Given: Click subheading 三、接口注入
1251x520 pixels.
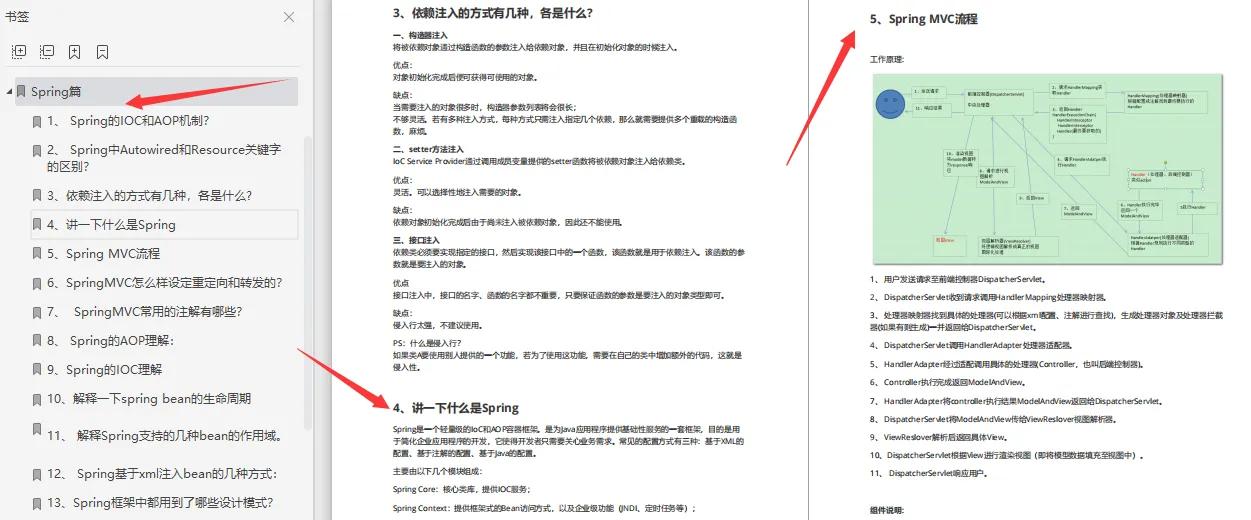Looking at the screenshot, I should 416,240.
